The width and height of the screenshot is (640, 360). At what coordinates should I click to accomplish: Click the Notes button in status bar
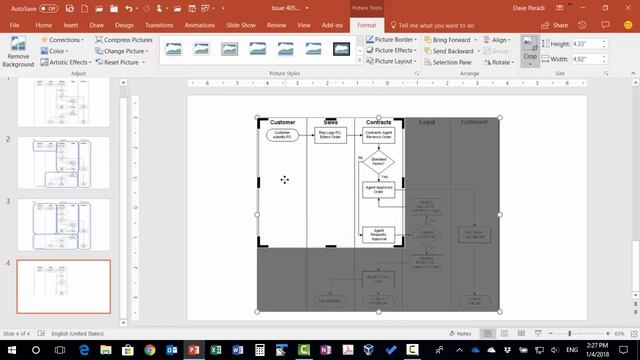click(x=460, y=333)
